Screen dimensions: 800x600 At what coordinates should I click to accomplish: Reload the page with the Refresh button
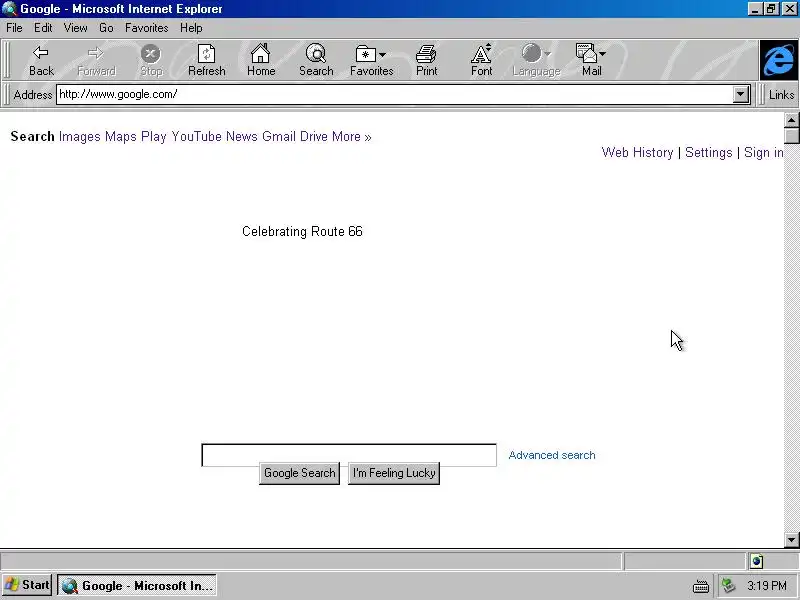207,61
